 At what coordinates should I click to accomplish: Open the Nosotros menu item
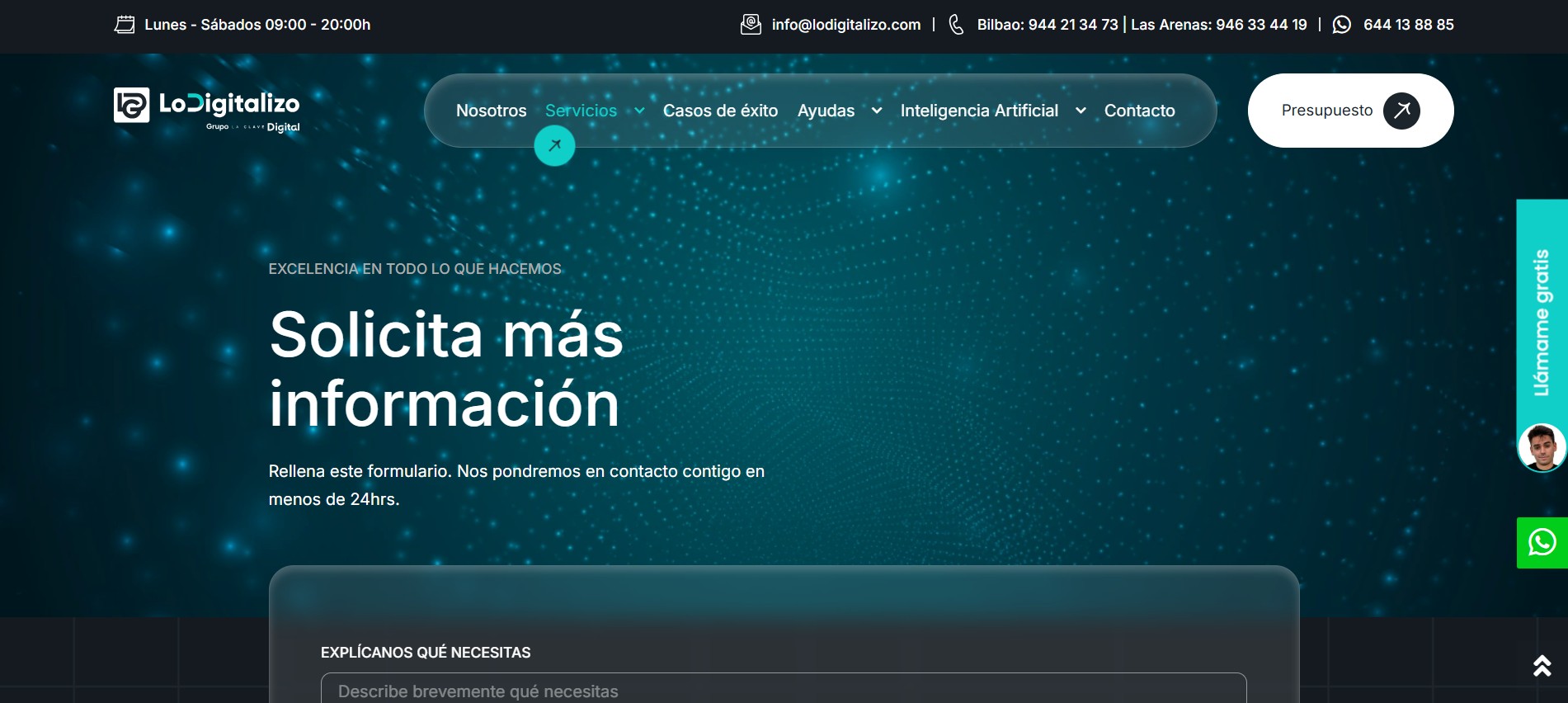click(491, 111)
